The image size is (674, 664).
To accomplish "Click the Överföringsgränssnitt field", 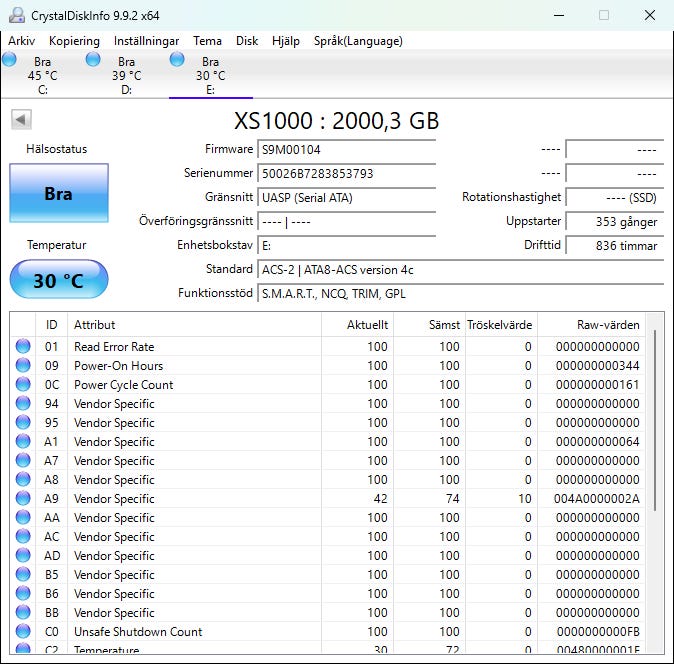I will click(346, 222).
